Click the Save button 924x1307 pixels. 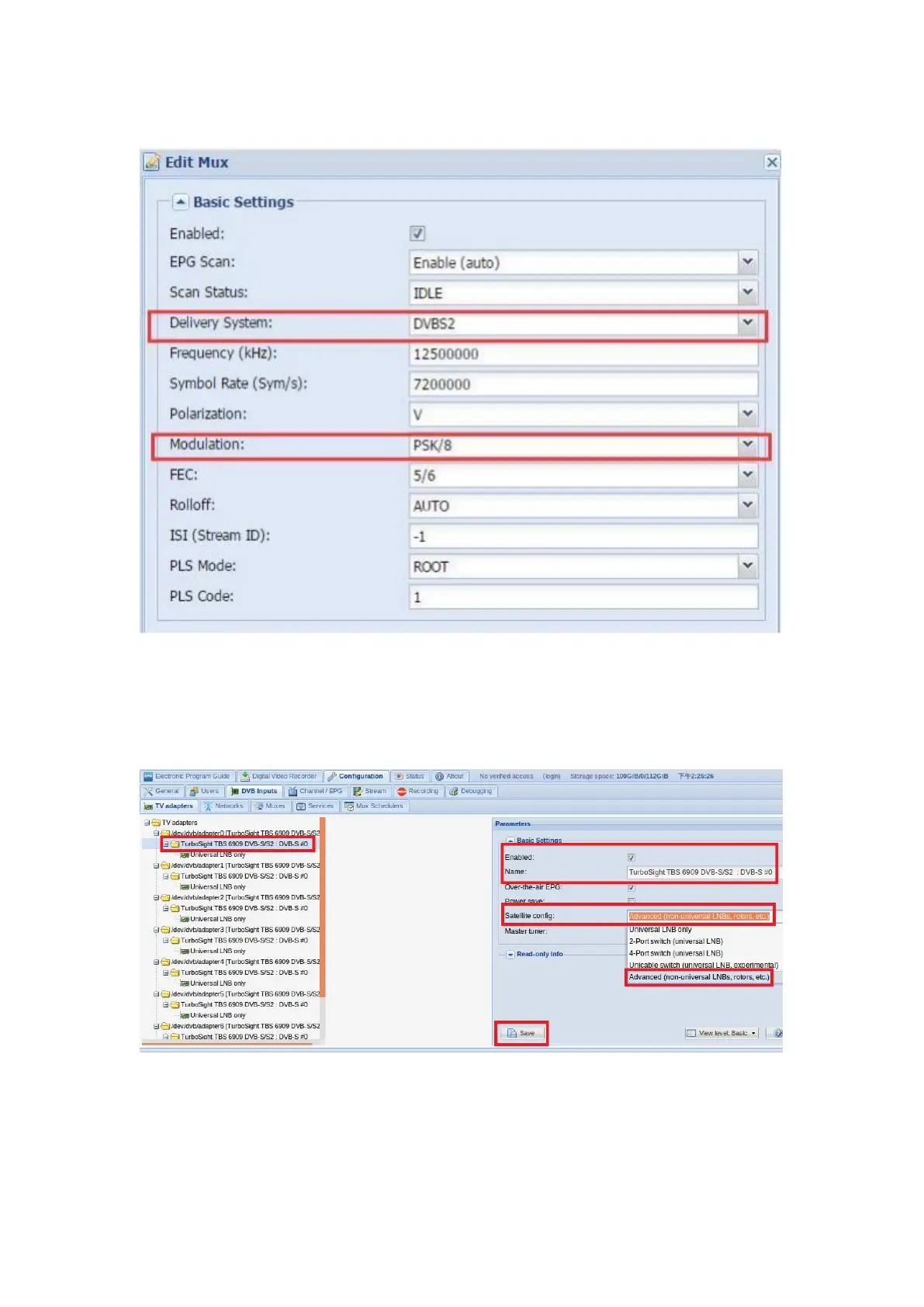521,1033
